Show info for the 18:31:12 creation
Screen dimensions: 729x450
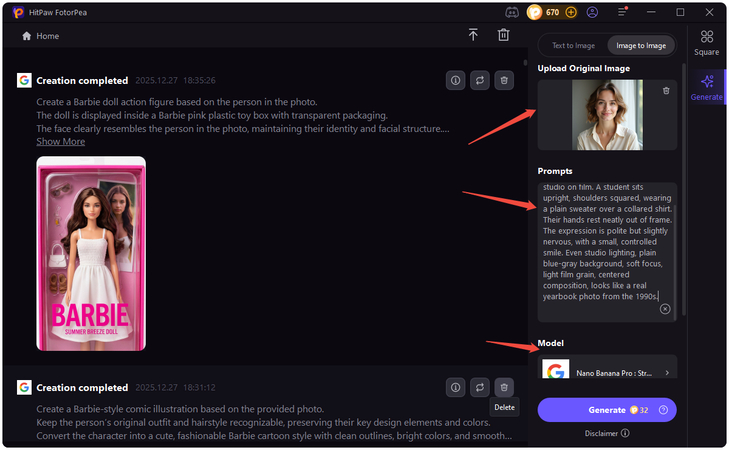tap(456, 387)
